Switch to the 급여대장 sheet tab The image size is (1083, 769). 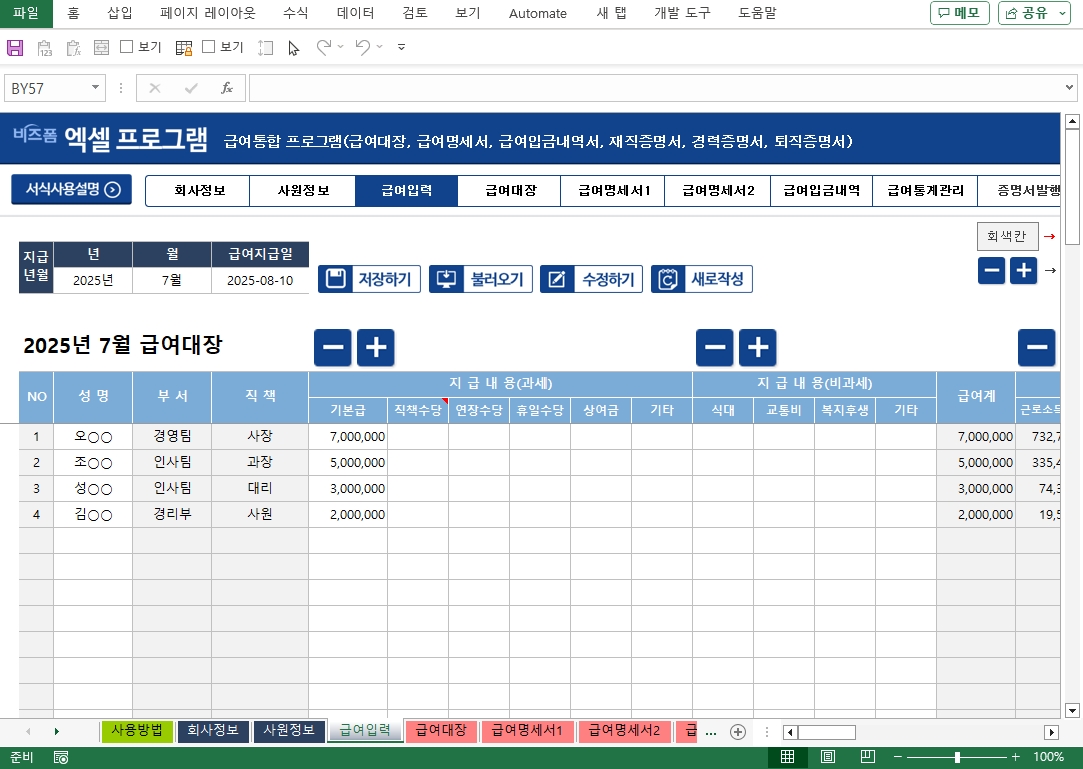(x=441, y=730)
